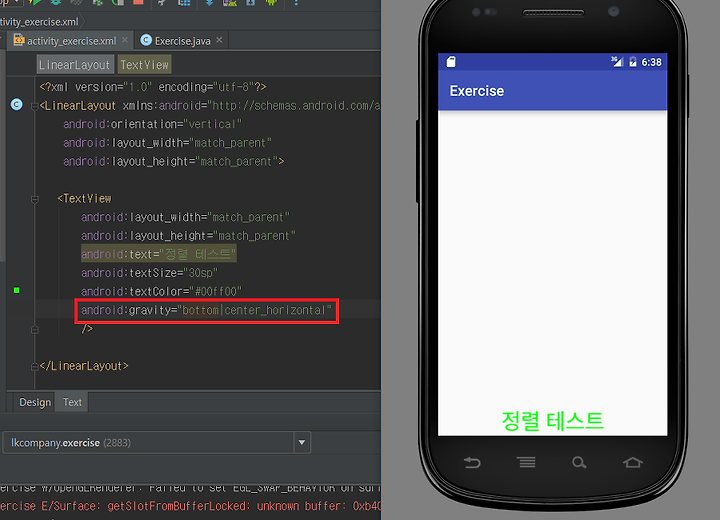Switch to the Text view tab

(x=72, y=402)
